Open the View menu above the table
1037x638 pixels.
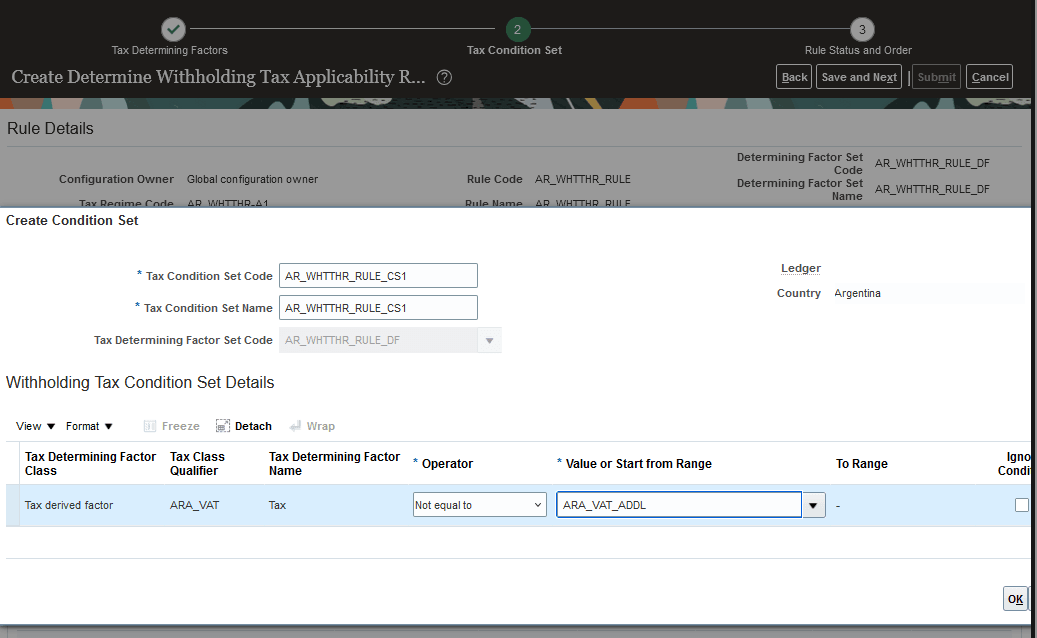coord(27,425)
